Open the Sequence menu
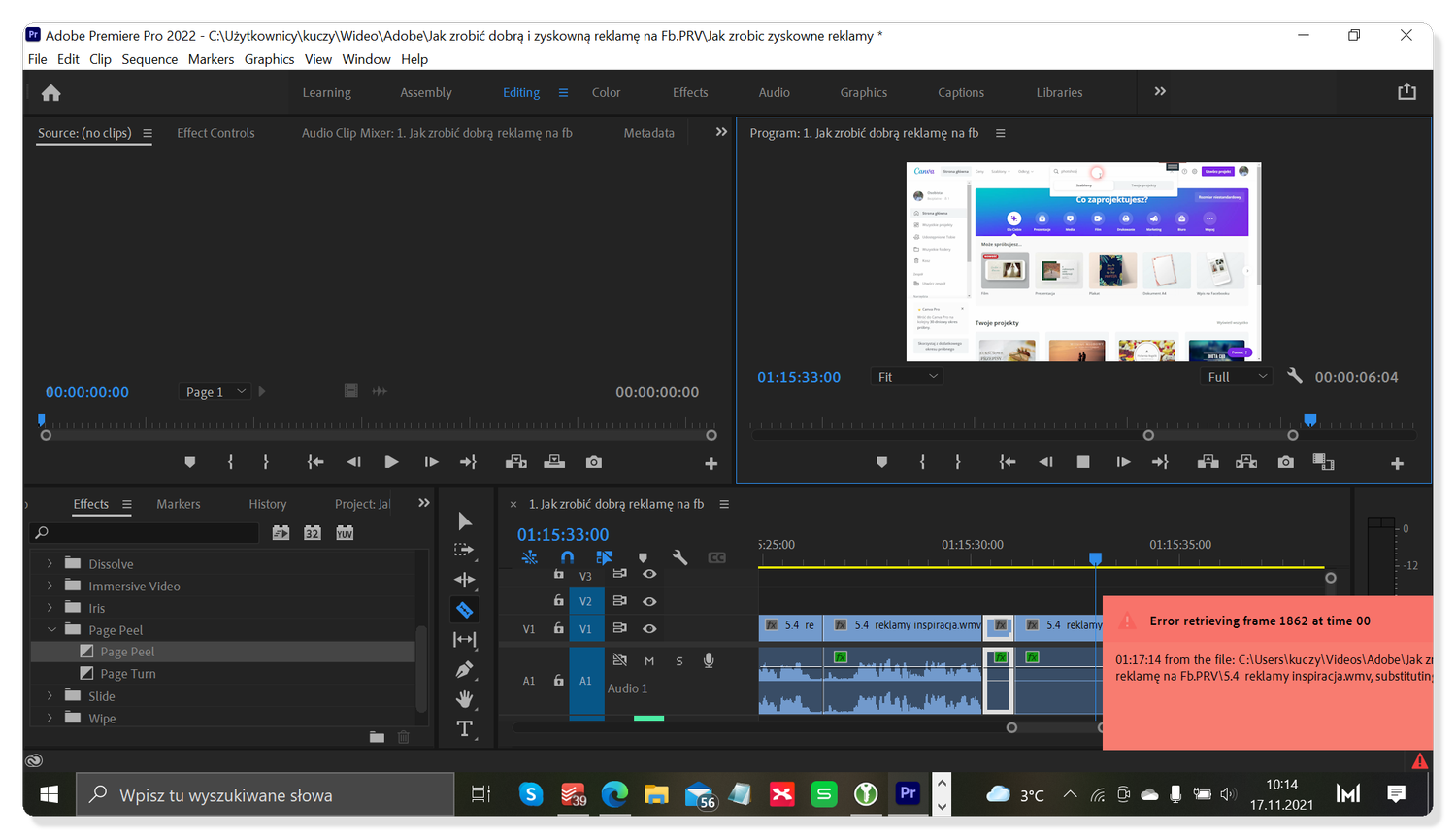This screenshot has width=1456, height=839. pos(149,59)
